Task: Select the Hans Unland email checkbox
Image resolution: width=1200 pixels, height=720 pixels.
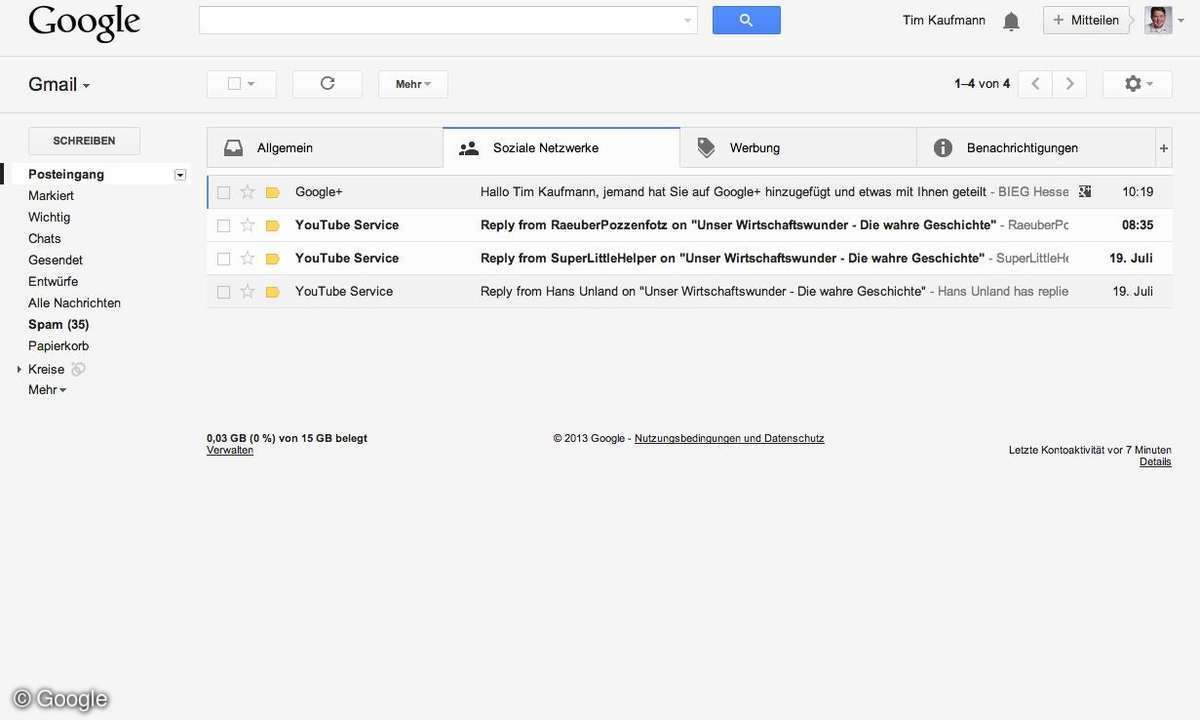Action: pyautogui.click(x=223, y=292)
